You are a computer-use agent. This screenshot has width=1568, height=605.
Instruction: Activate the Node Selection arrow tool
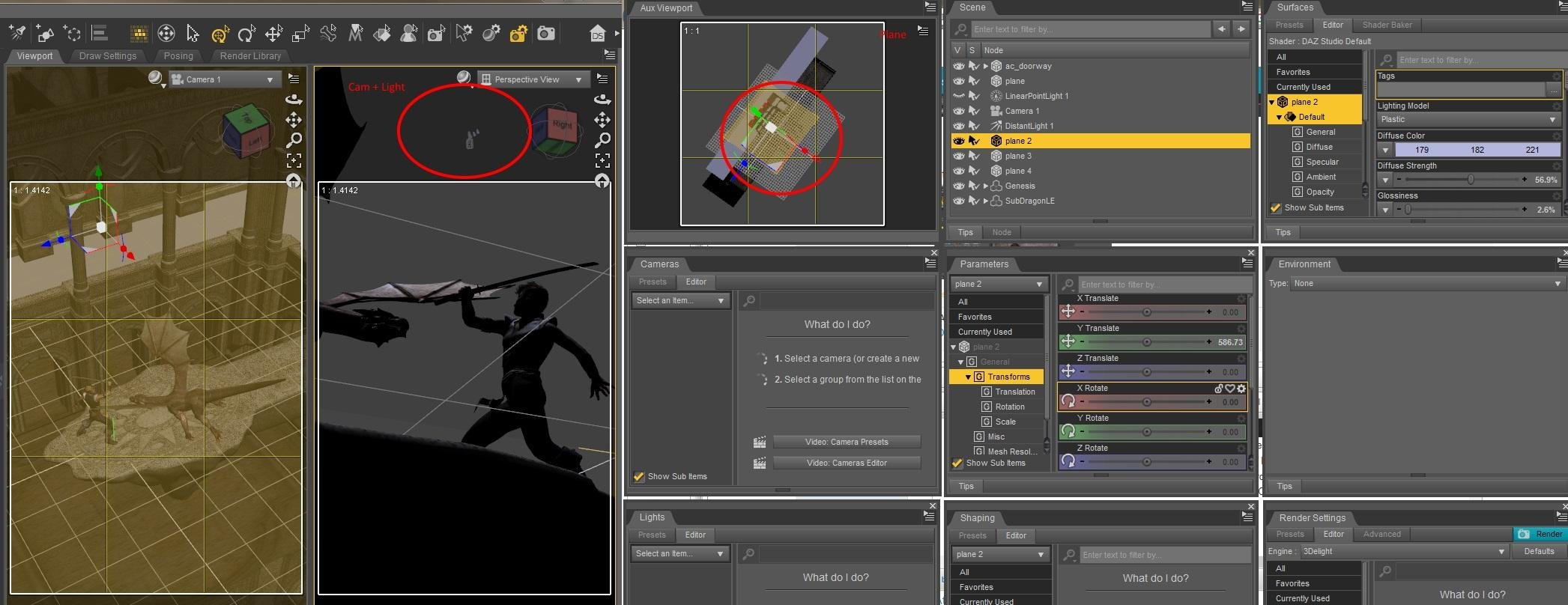(x=193, y=34)
